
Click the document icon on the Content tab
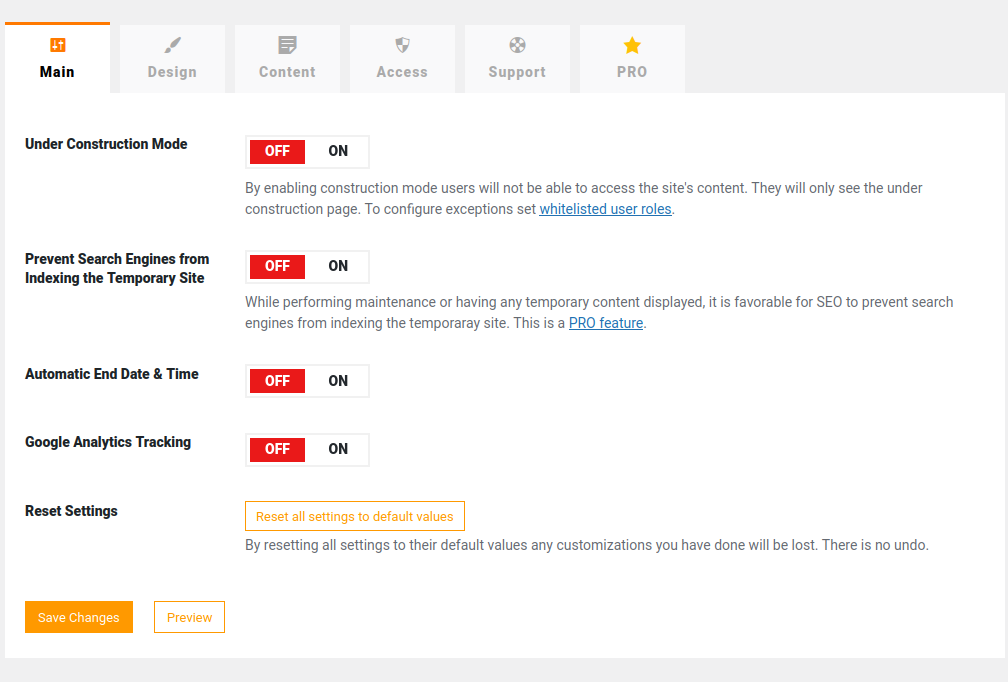pos(287,45)
